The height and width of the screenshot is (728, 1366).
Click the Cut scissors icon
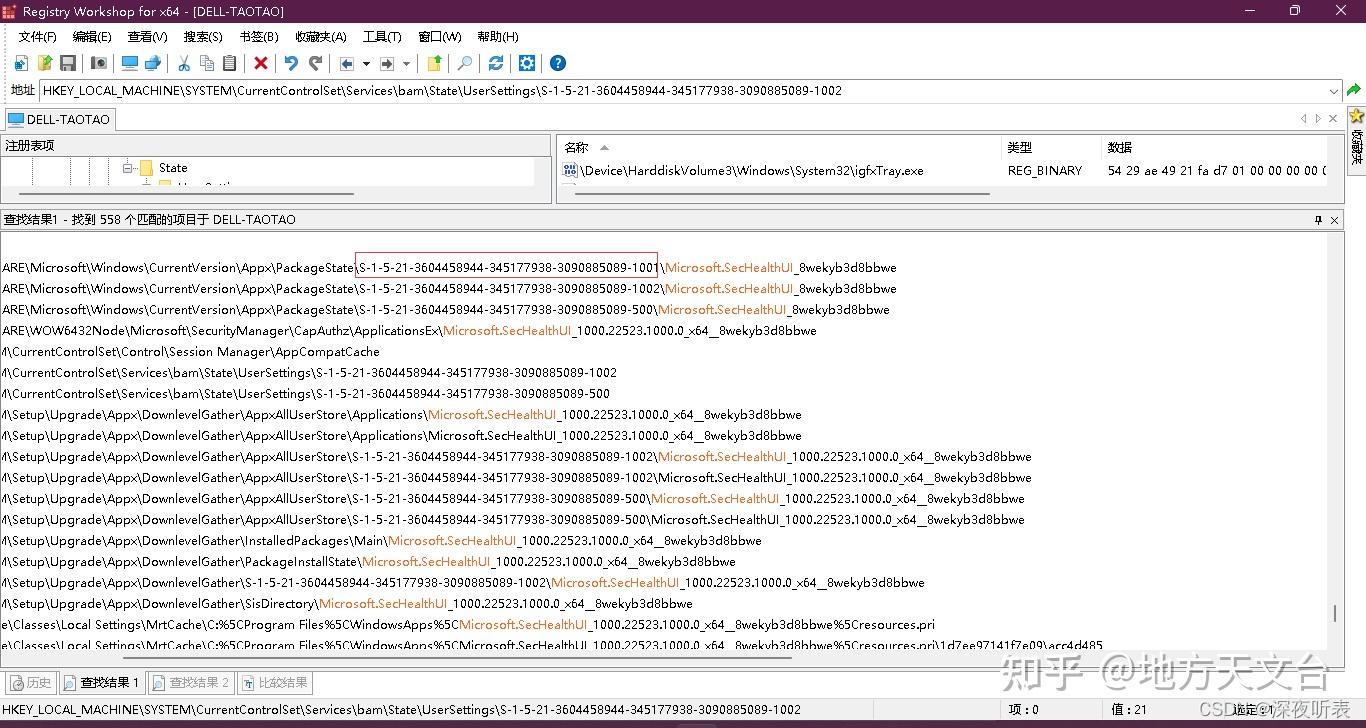click(184, 63)
